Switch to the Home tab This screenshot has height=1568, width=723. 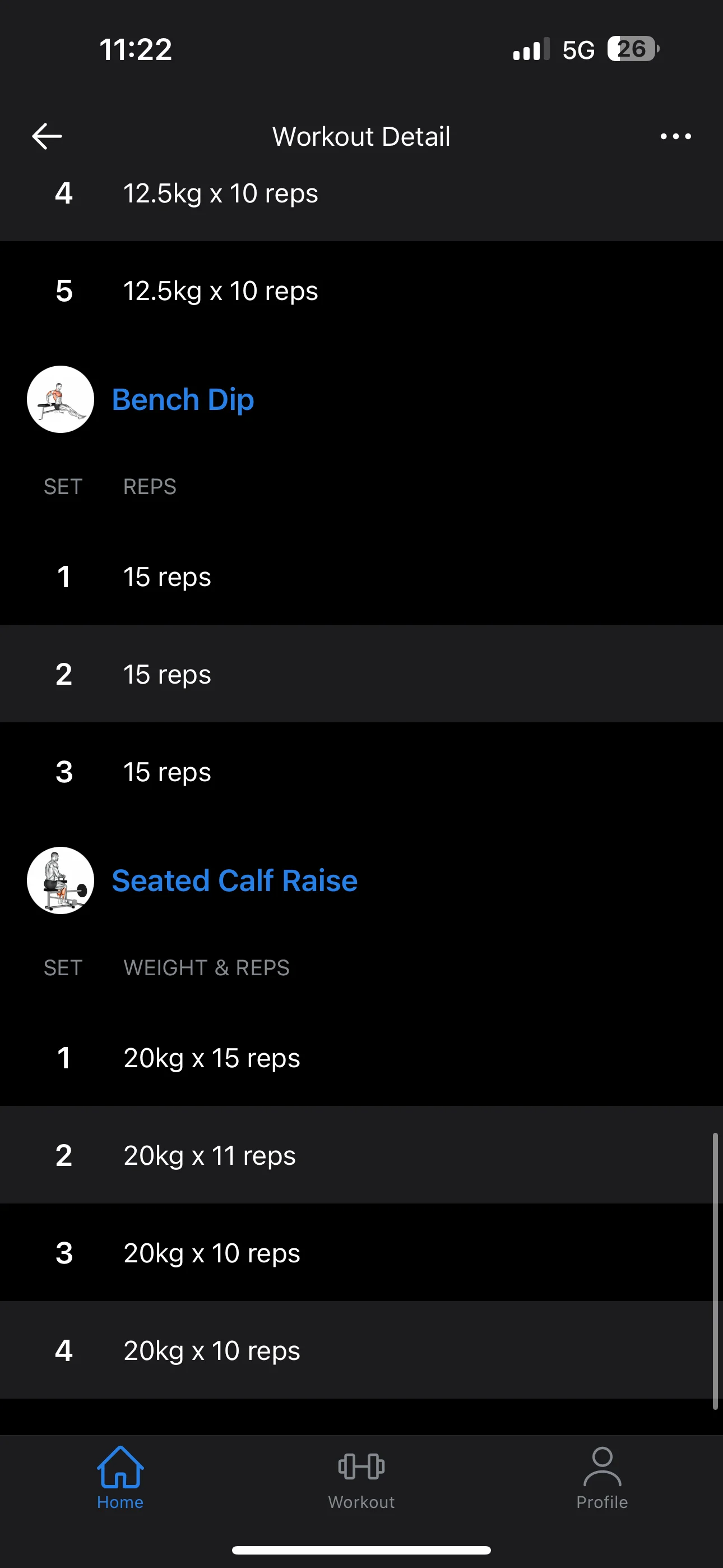coord(120,1477)
